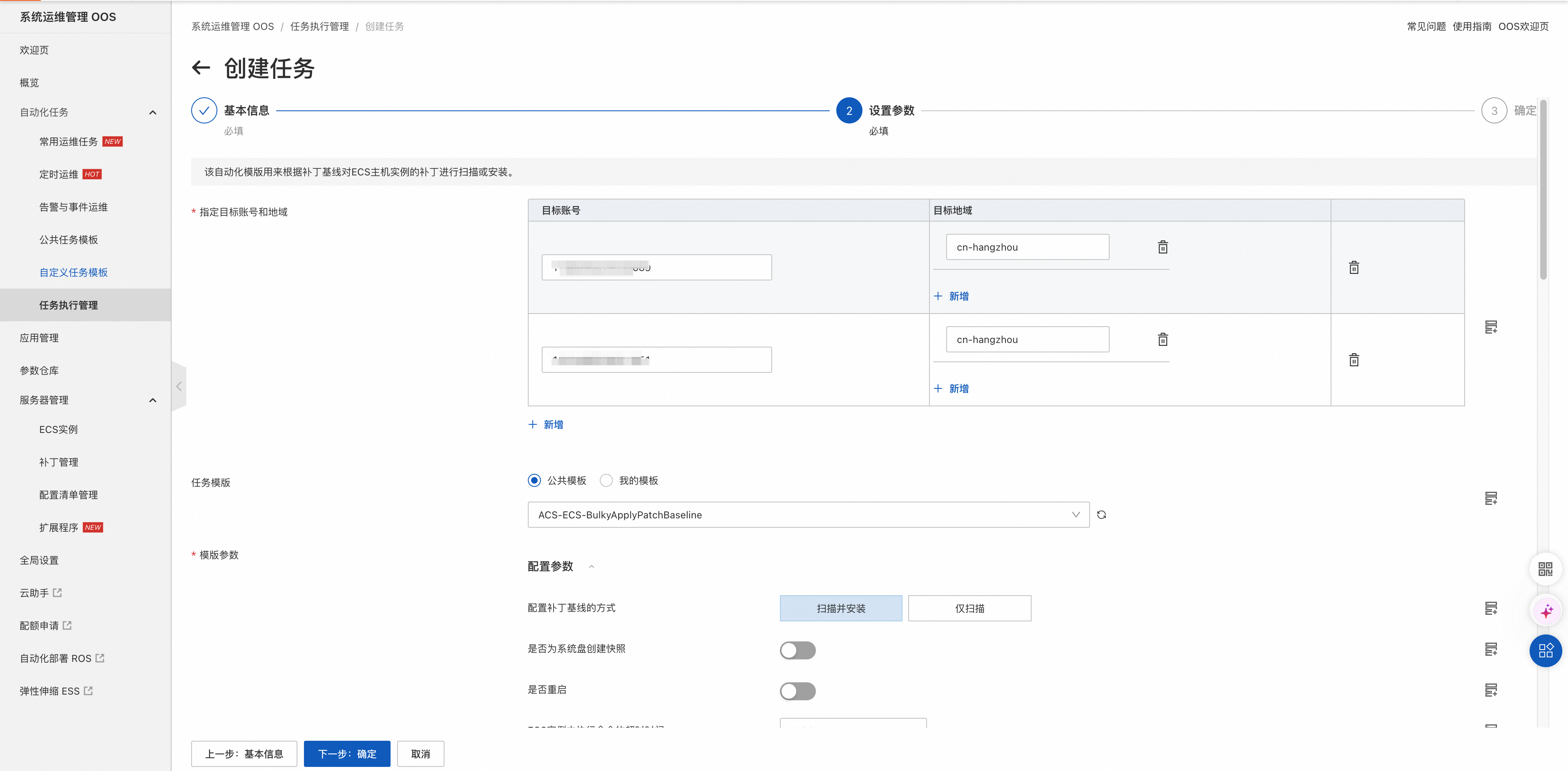Image resolution: width=1568 pixels, height=771 pixels.
Task: Open the QR code floating button
Action: point(1546,569)
